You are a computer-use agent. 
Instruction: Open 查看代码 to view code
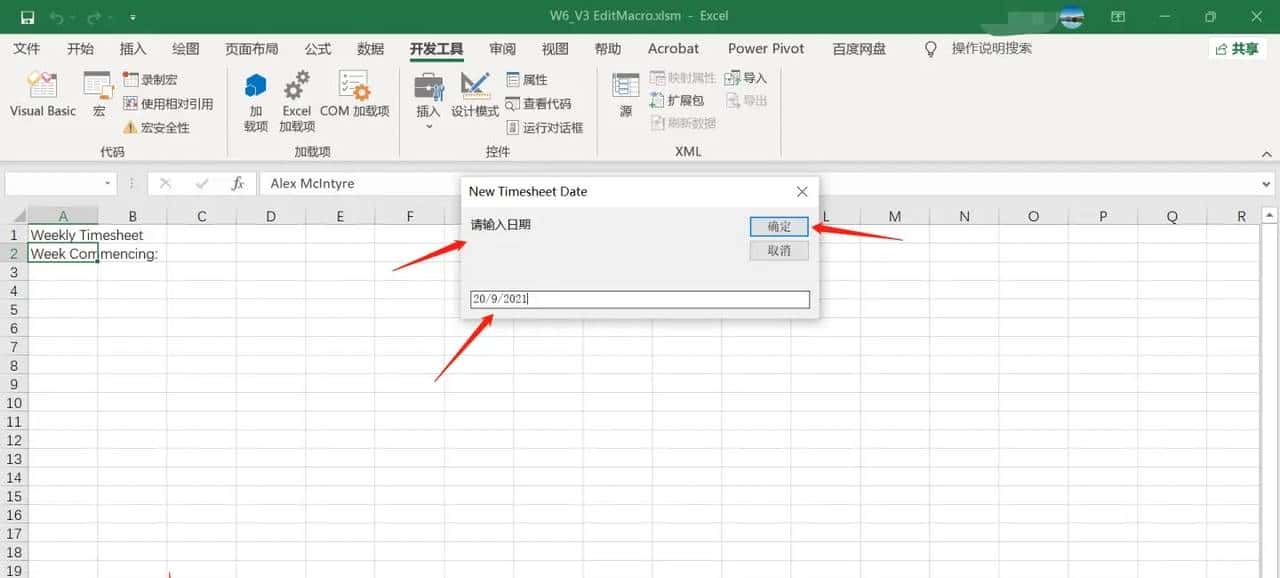[x=537, y=102]
